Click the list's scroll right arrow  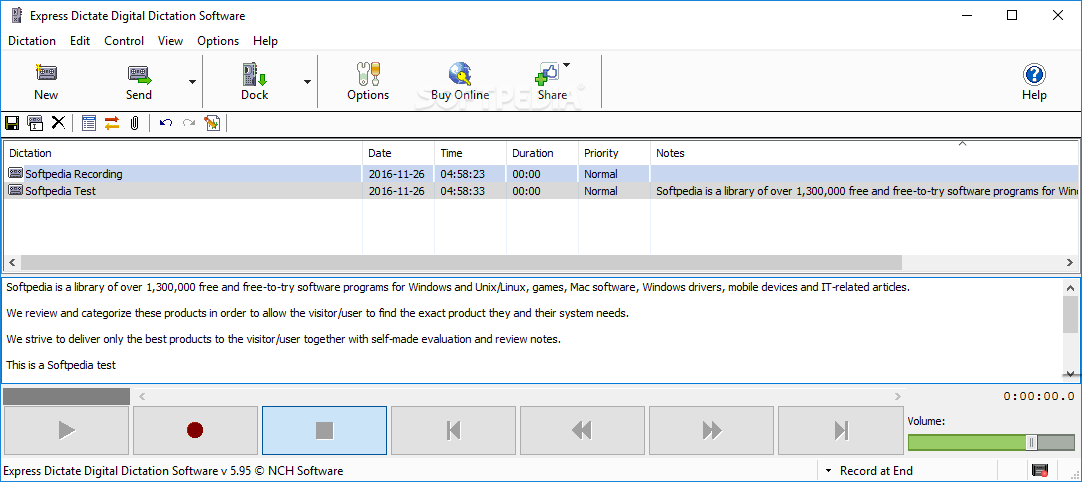coord(1070,262)
